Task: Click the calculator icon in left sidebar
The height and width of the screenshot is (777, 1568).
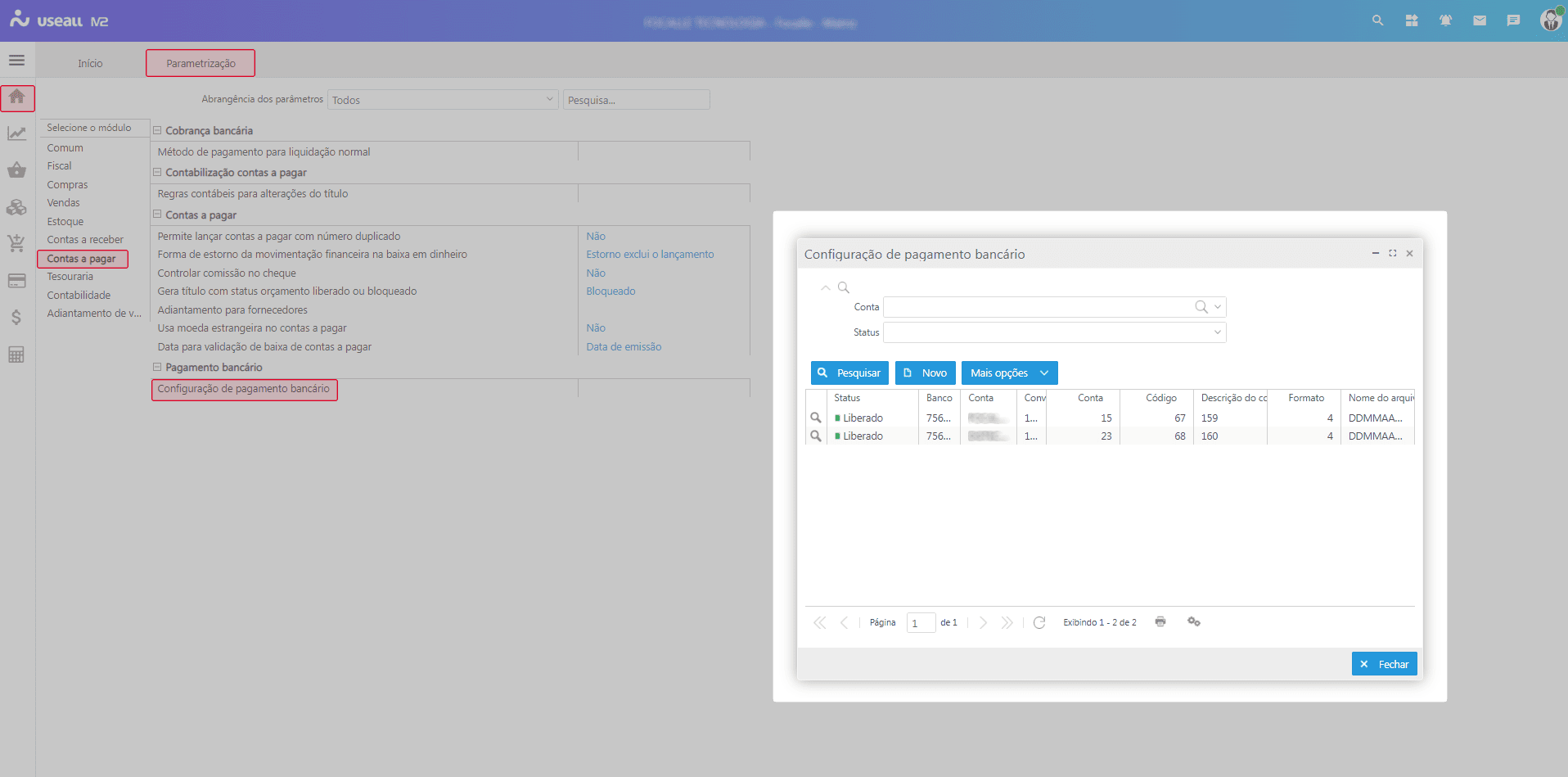Action: 16,355
